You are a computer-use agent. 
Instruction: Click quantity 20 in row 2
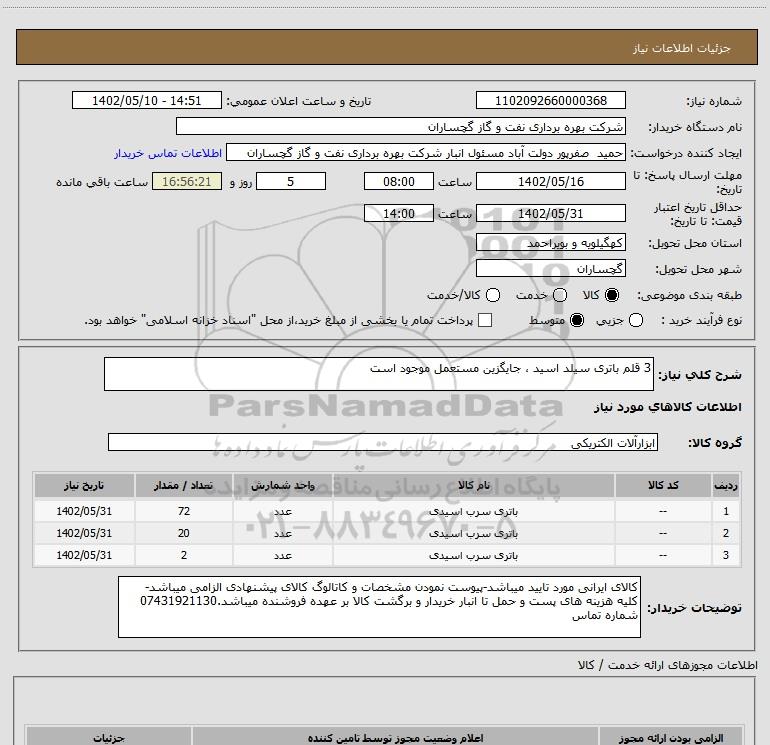coord(184,533)
